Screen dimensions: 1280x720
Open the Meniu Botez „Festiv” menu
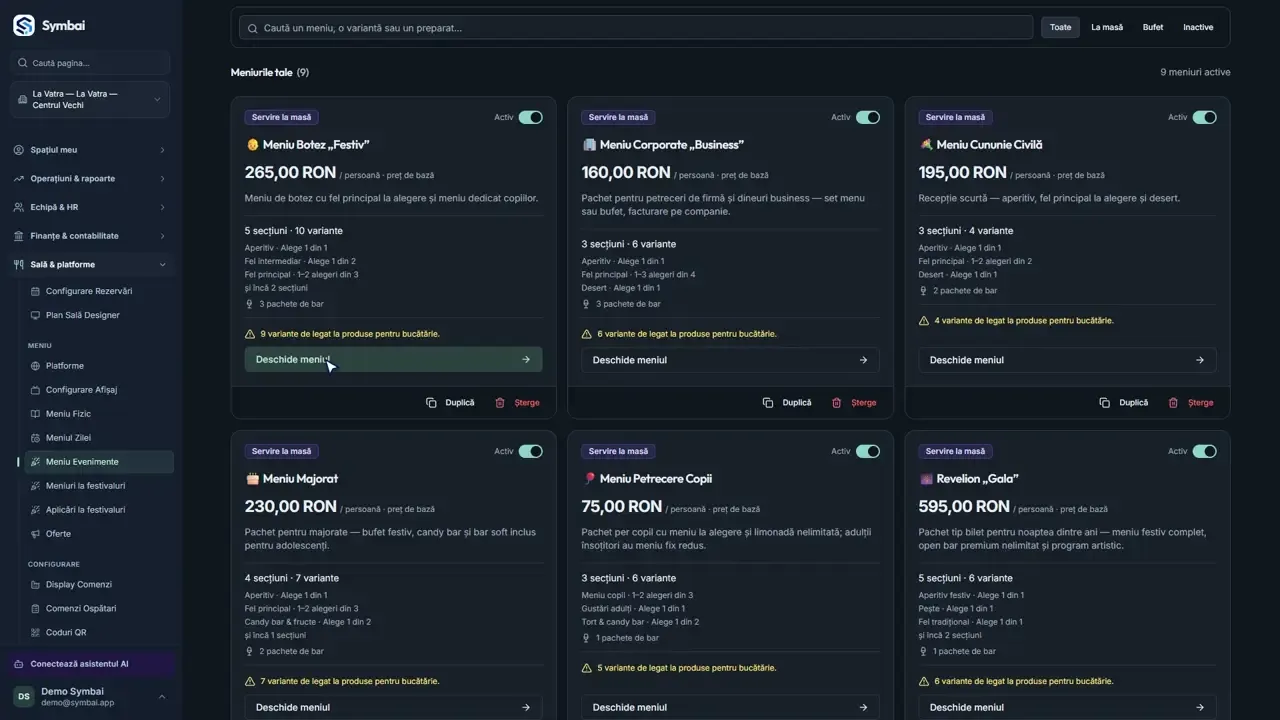pos(393,360)
